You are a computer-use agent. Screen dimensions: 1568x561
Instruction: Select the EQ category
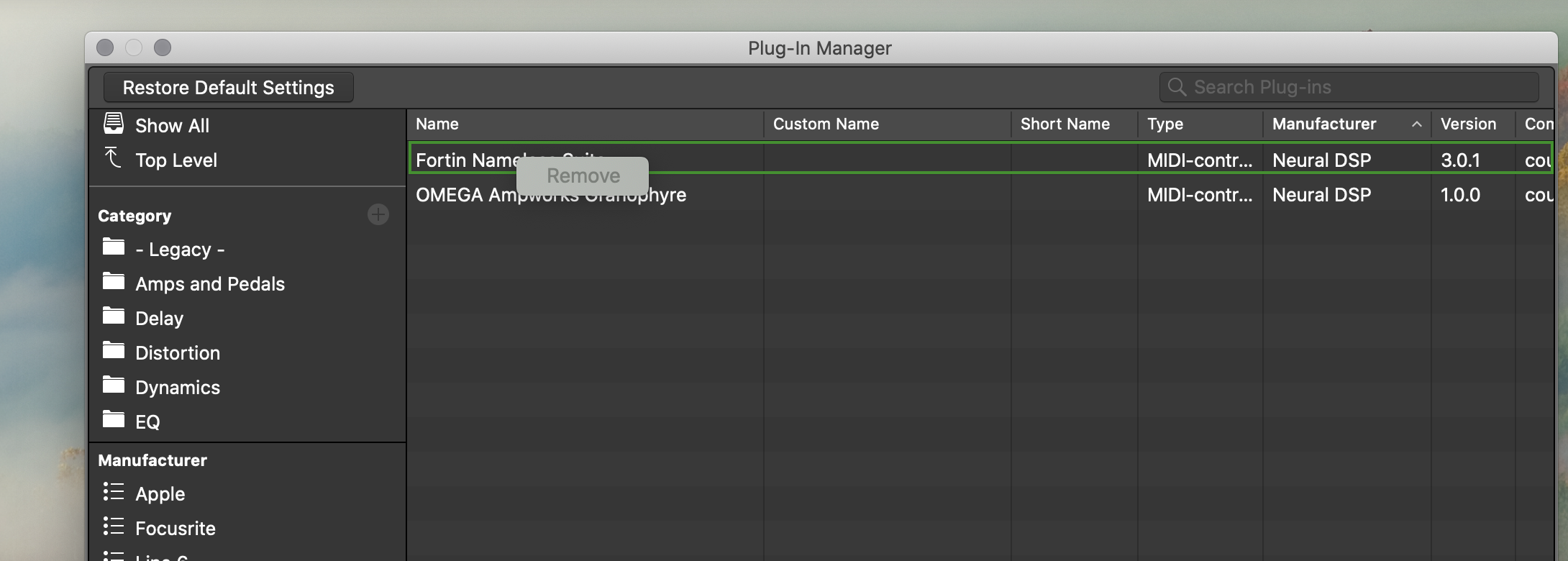[147, 422]
